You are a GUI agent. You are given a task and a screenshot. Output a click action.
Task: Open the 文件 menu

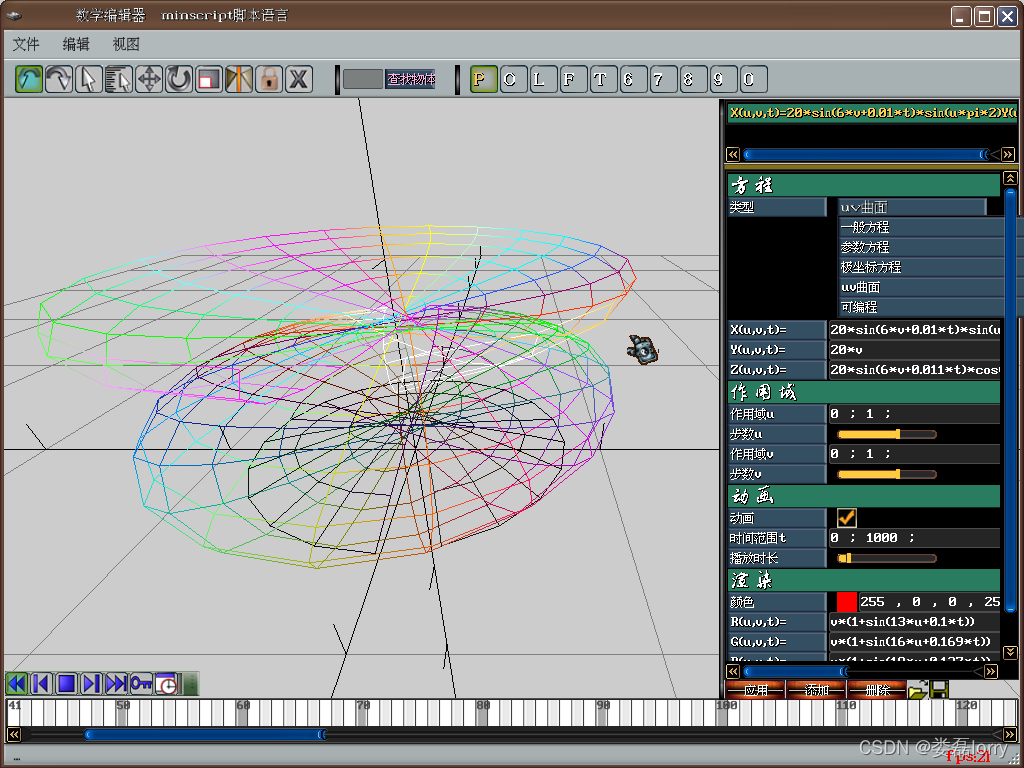coord(26,44)
